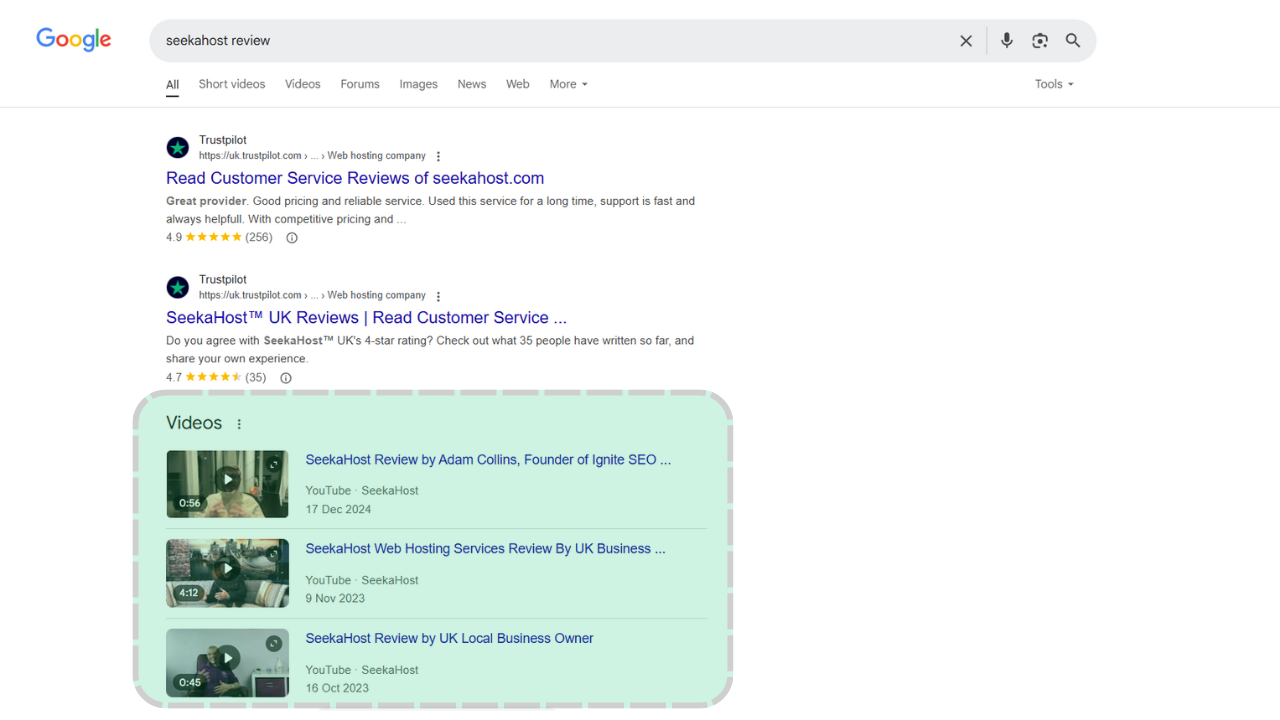Open search by image lens icon
Screen dimensions: 1280x720
[x=1040, y=41]
